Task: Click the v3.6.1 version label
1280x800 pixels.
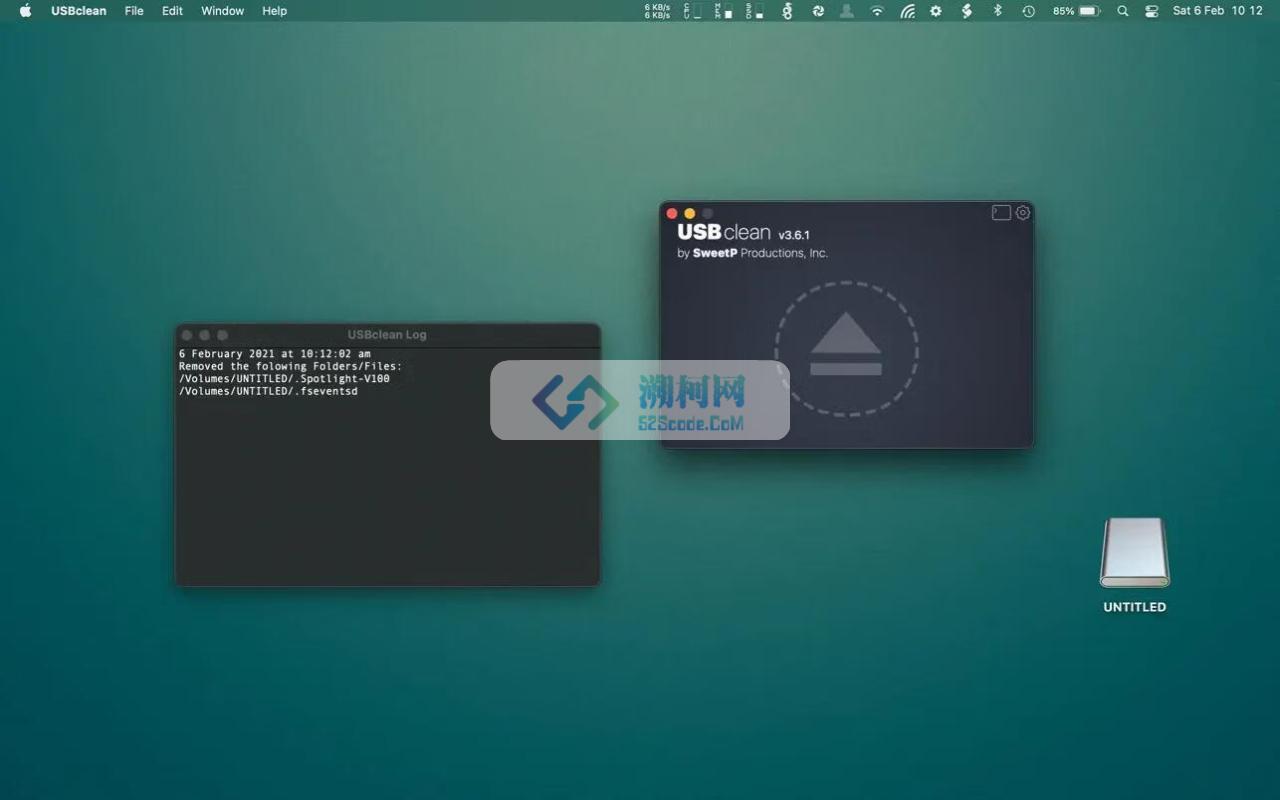Action: click(x=794, y=235)
